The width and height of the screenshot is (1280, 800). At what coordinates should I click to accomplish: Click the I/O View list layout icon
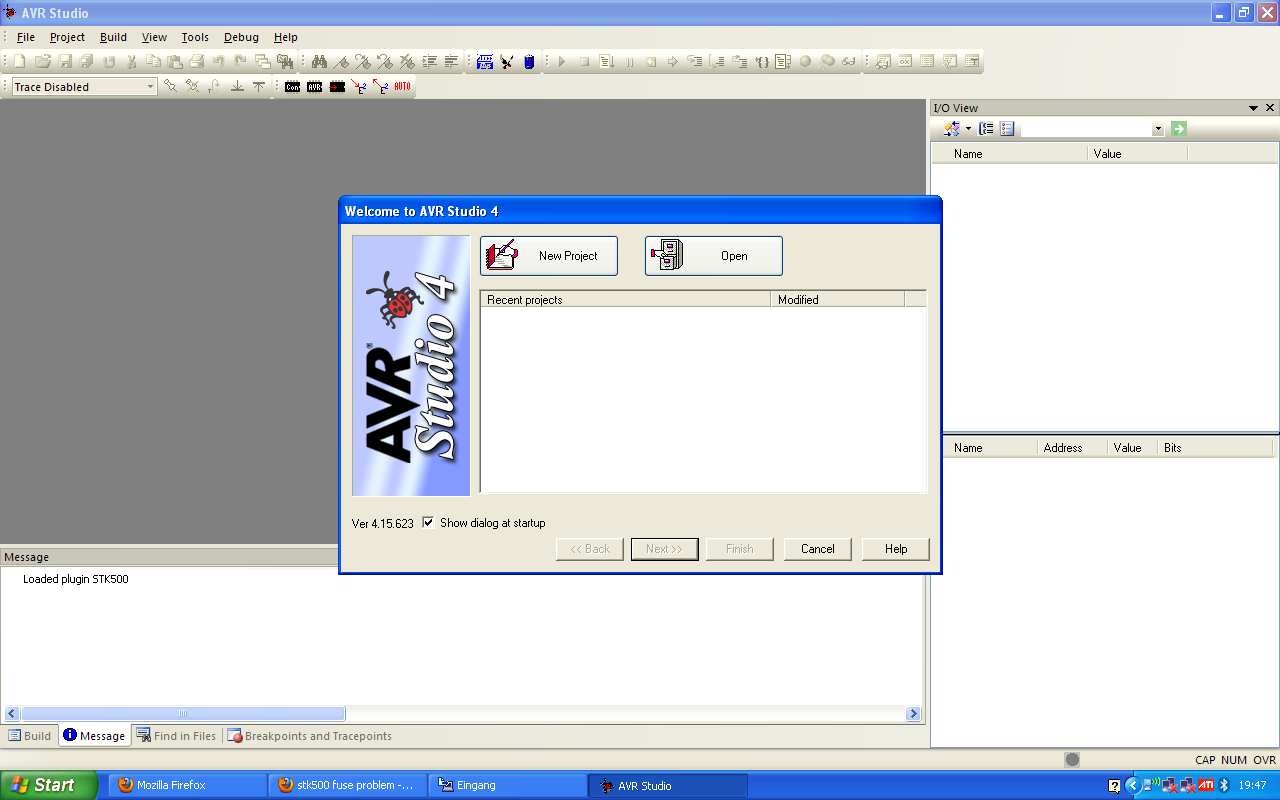[1007, 129]
